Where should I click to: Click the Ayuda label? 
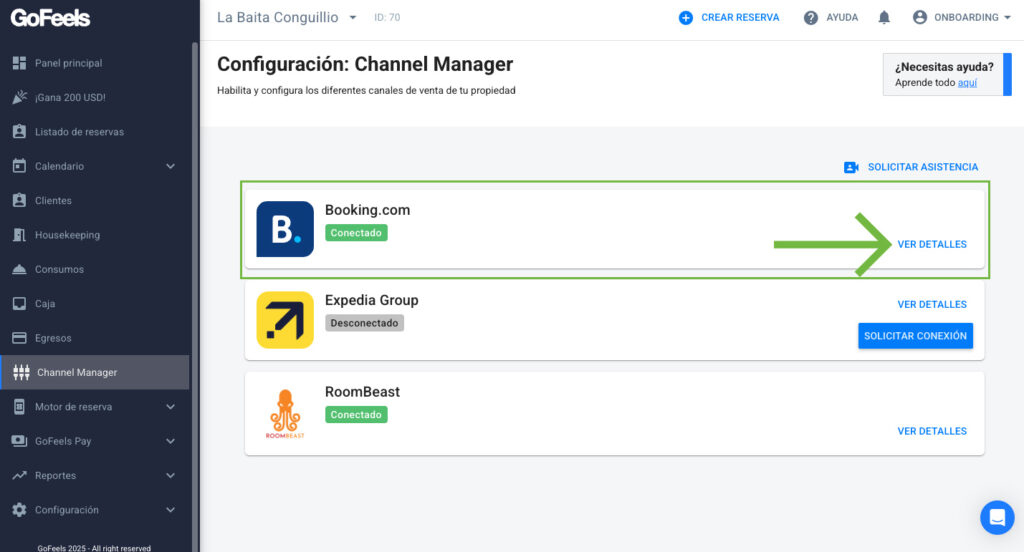coord(842,18)
